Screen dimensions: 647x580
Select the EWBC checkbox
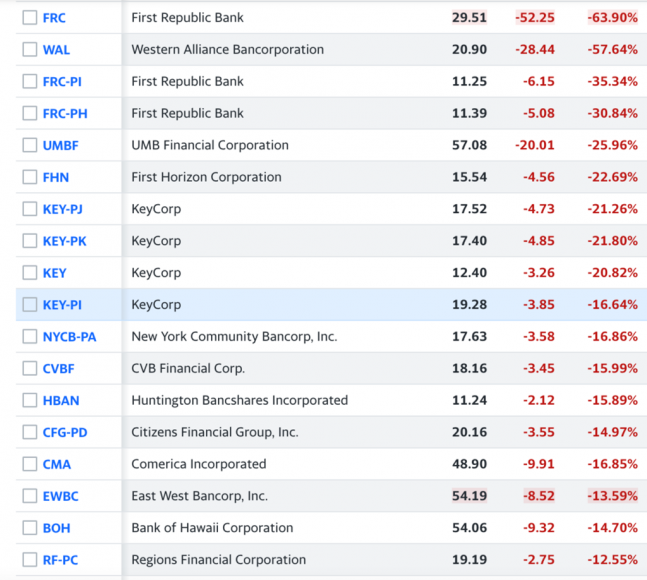pyautogui.click(x=29, y=496)
